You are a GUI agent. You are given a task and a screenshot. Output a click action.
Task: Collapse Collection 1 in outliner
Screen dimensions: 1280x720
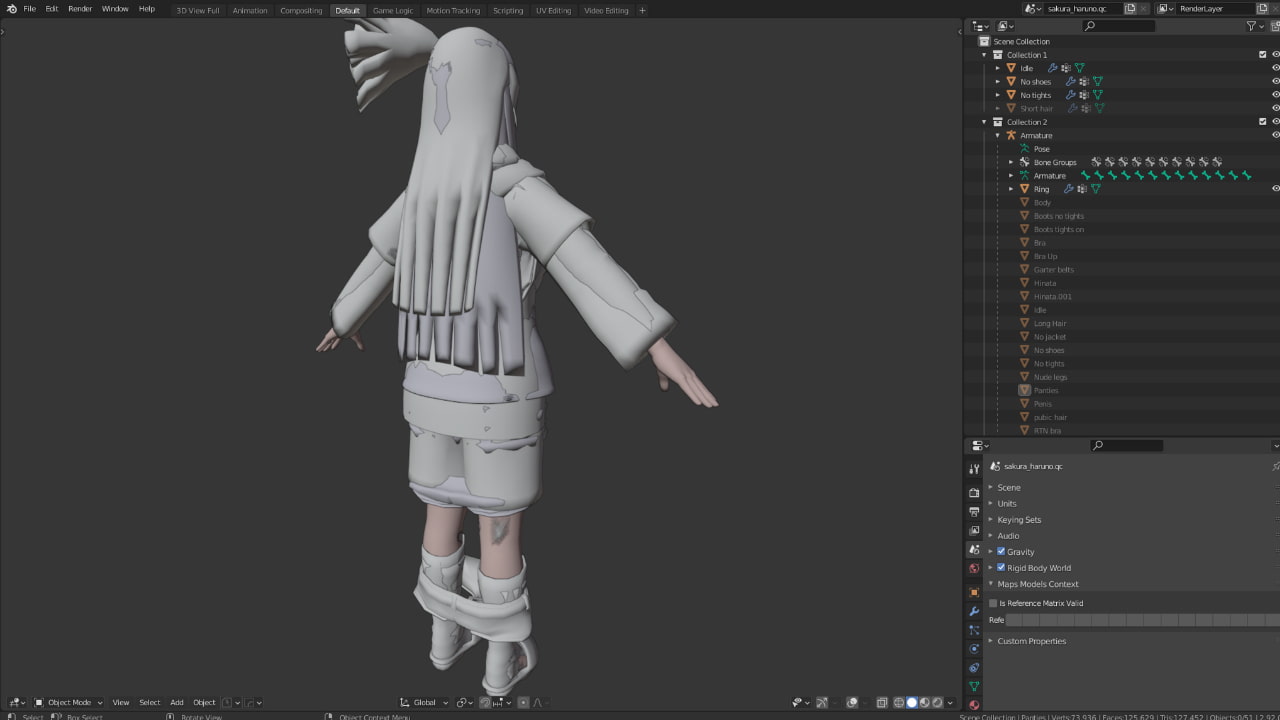pyautogui.click(x=984, y=55)
